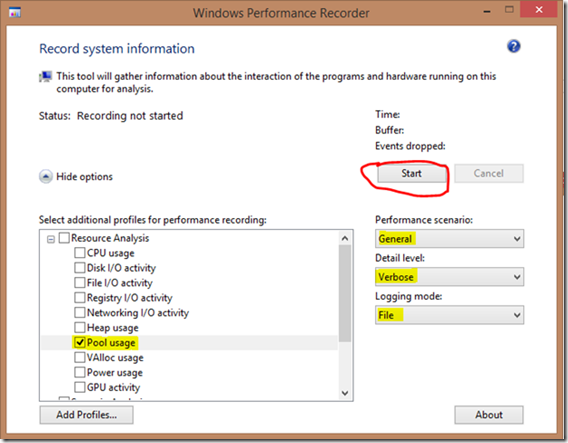
Task: Expand the Detail level Verbose dropdown
Action: click(x=449, y=277)
